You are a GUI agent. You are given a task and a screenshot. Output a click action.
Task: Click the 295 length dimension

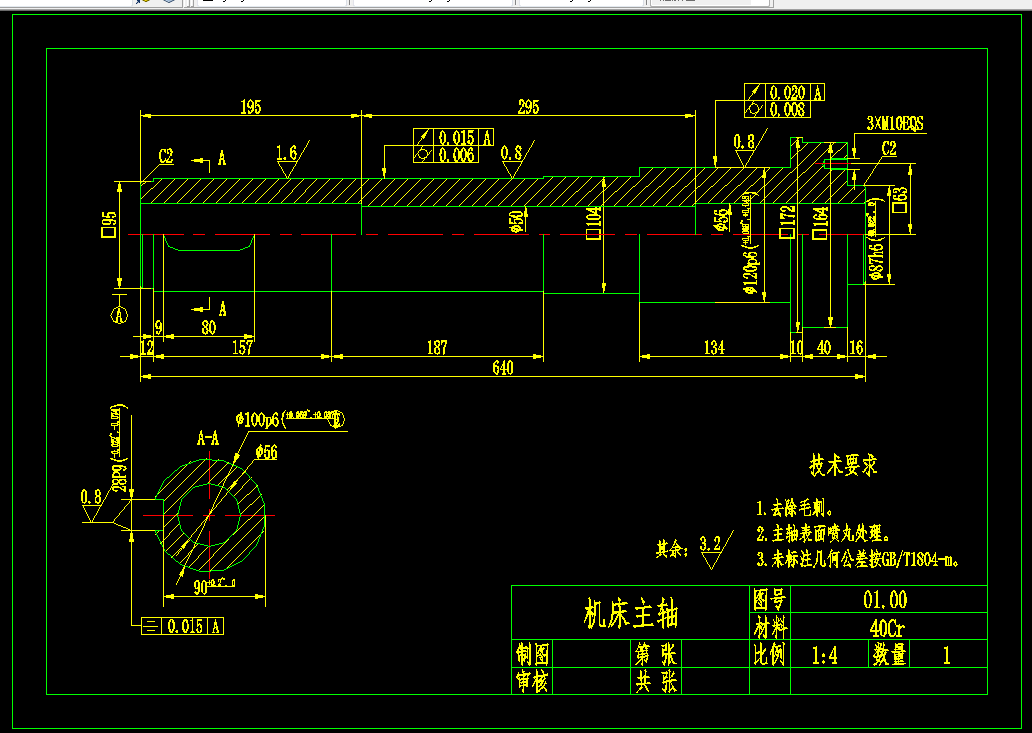click(x=528, y=107)
